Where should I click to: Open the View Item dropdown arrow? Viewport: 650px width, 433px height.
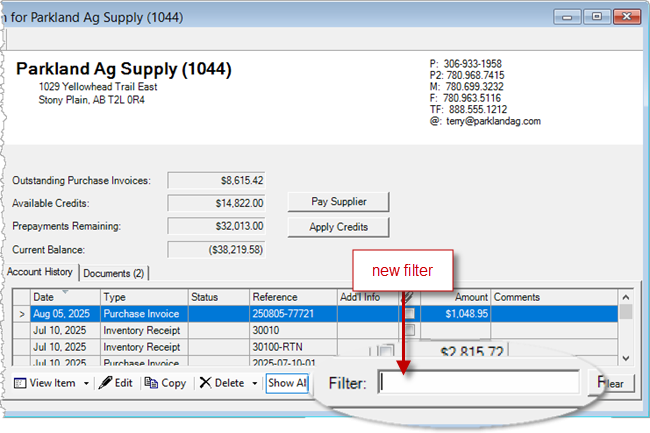point(86,383)
